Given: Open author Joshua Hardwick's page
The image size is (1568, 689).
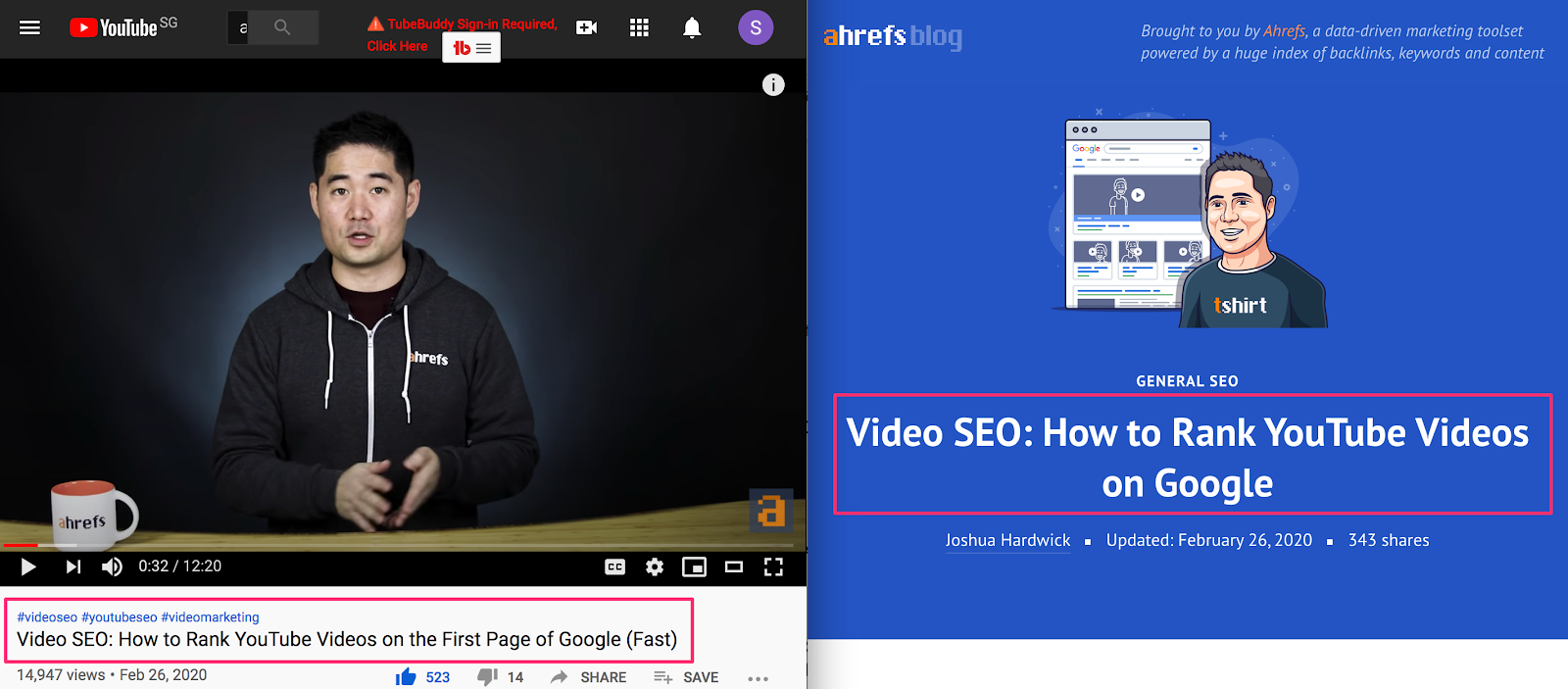Looking at the screenshot, I should pos(1007,541).
